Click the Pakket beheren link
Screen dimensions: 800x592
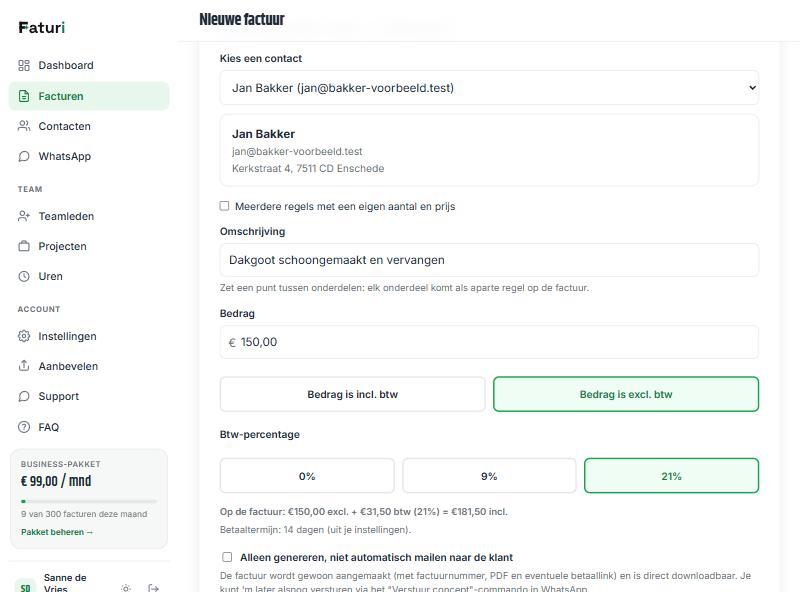point(57,532)
